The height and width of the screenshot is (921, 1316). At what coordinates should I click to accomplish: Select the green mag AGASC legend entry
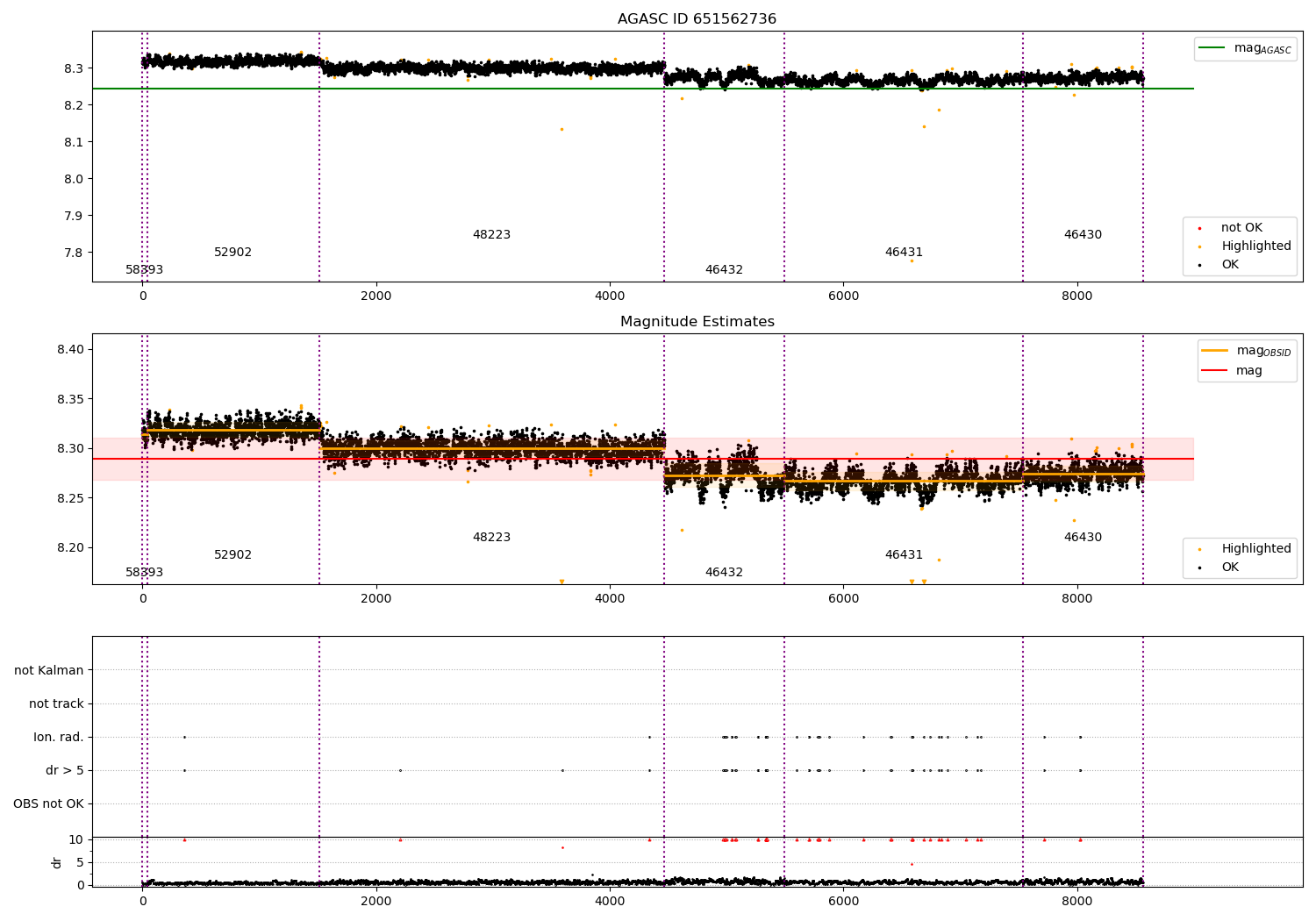pos(1245,48)
